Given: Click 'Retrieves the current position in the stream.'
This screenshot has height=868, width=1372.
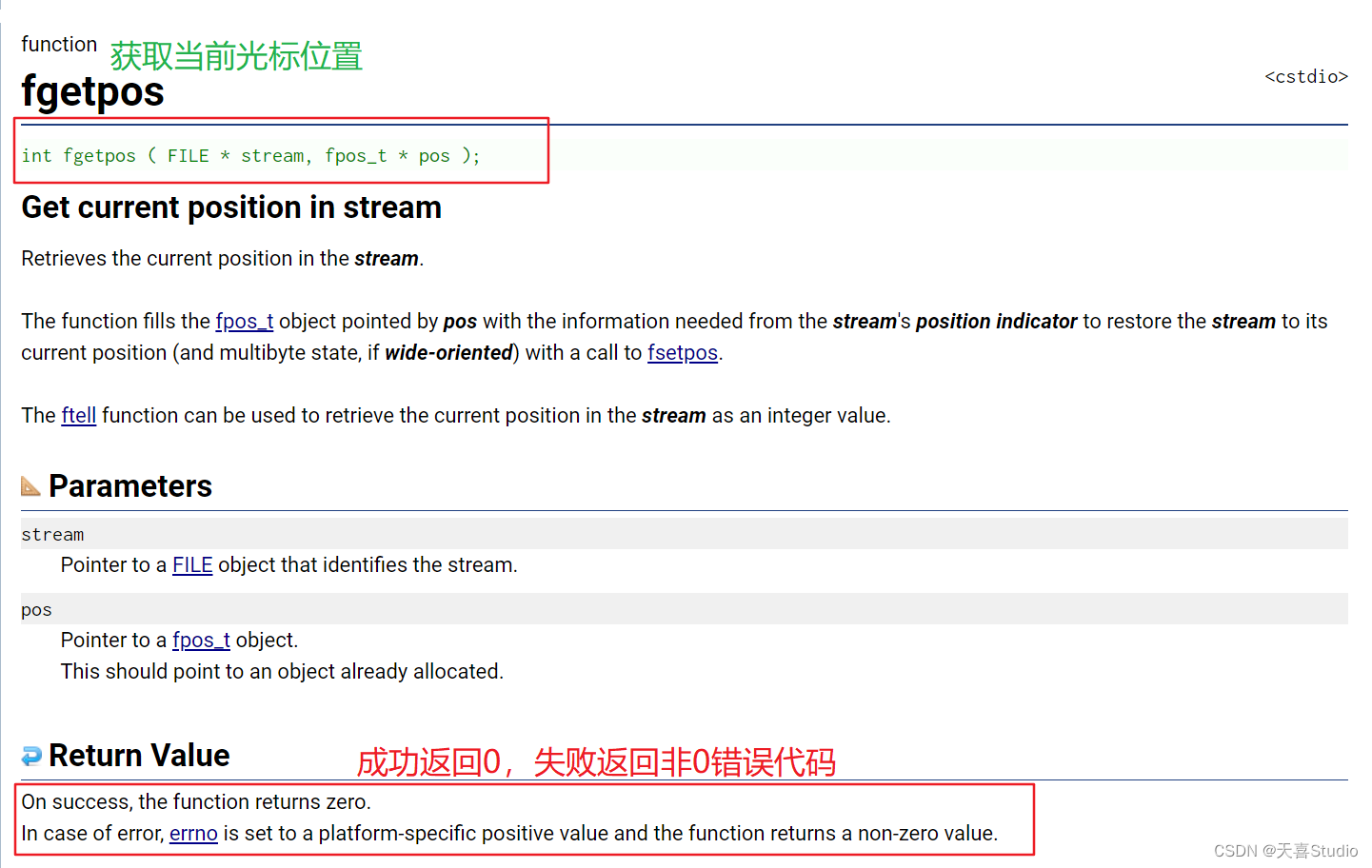Looking at the screenshot, I should 223,259.
